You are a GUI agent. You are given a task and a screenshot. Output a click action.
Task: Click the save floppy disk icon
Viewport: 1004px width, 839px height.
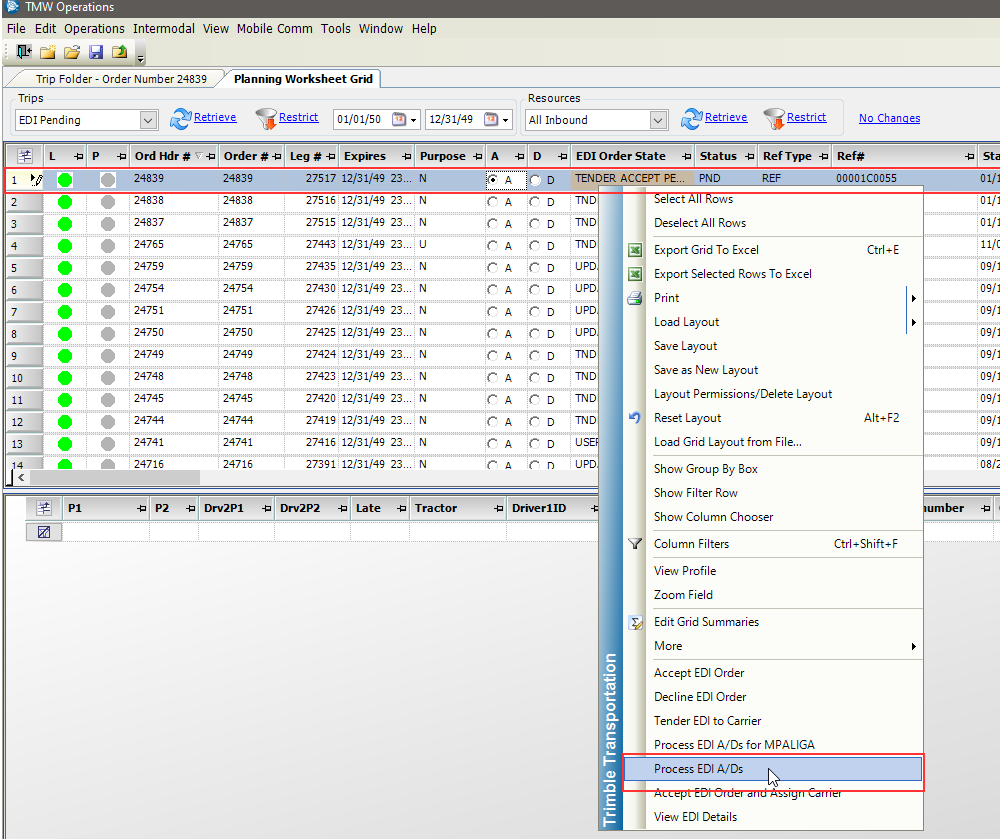96,52
